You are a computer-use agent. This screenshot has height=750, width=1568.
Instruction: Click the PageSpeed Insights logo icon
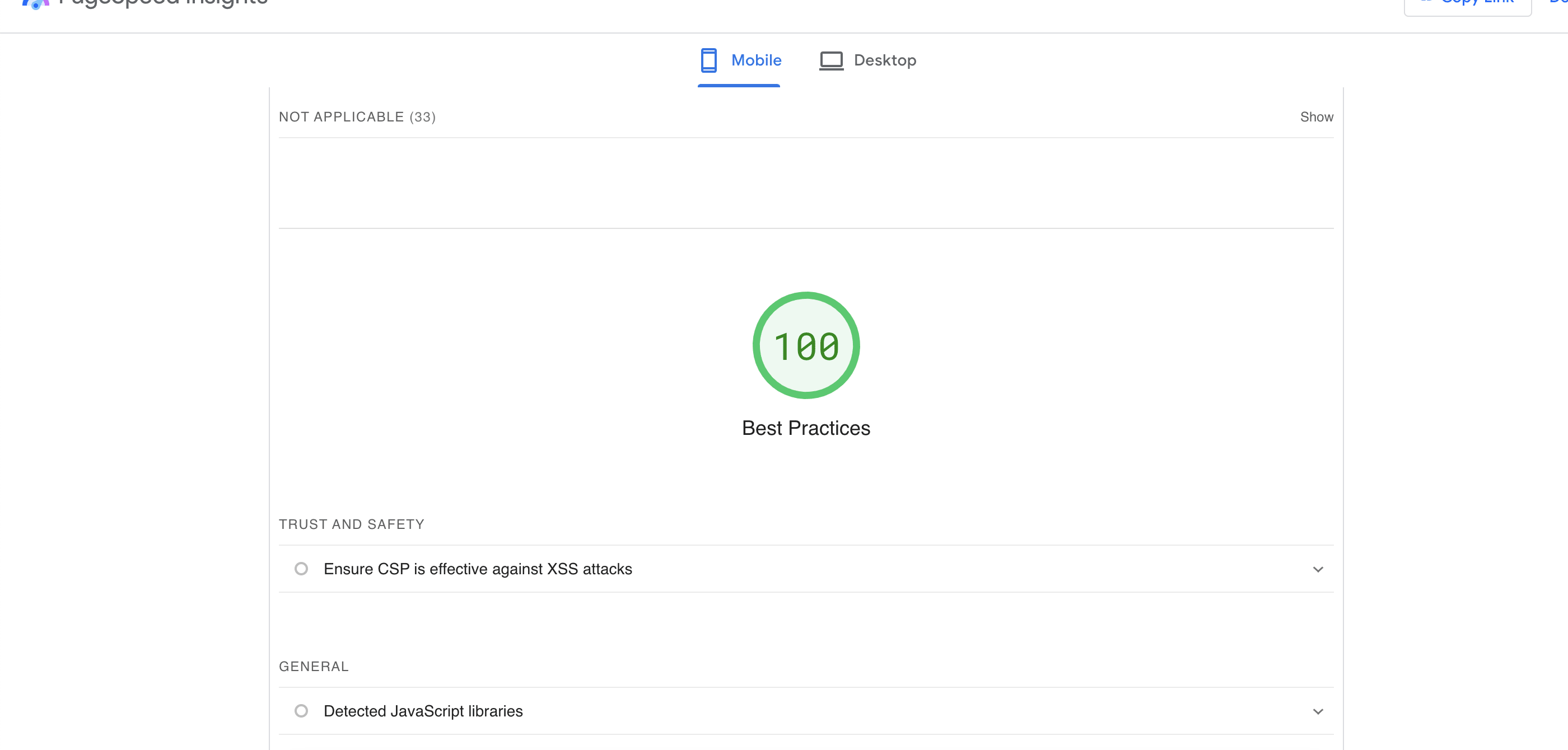point(35,4)
